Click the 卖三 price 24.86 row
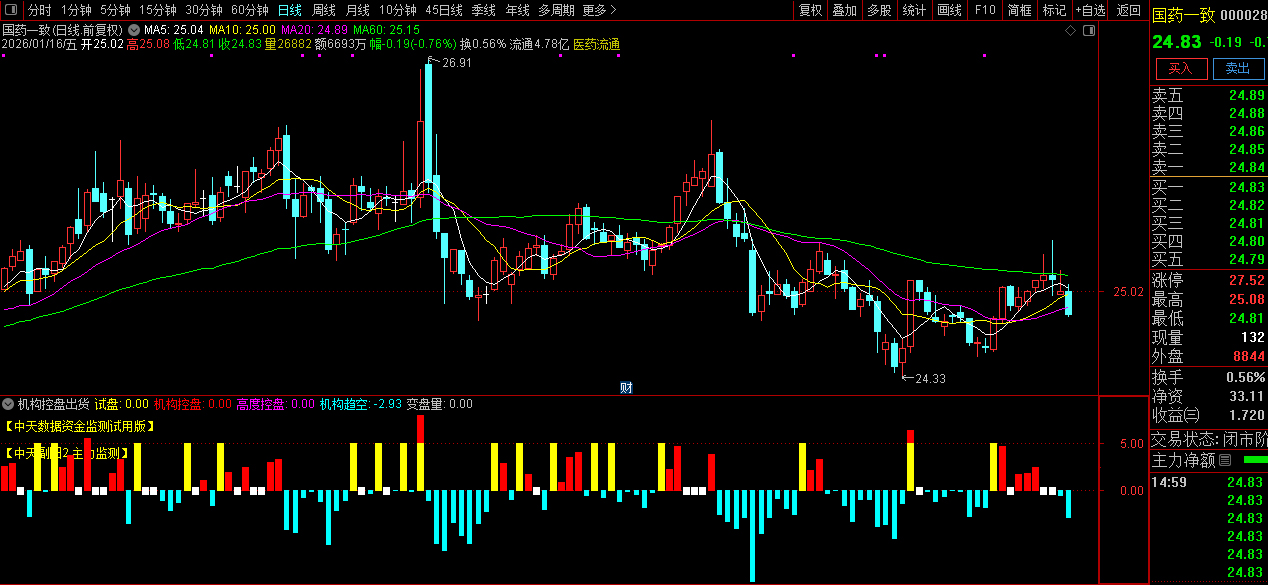The height and width of the screenshot is (585, 1268). point(1209,132)
